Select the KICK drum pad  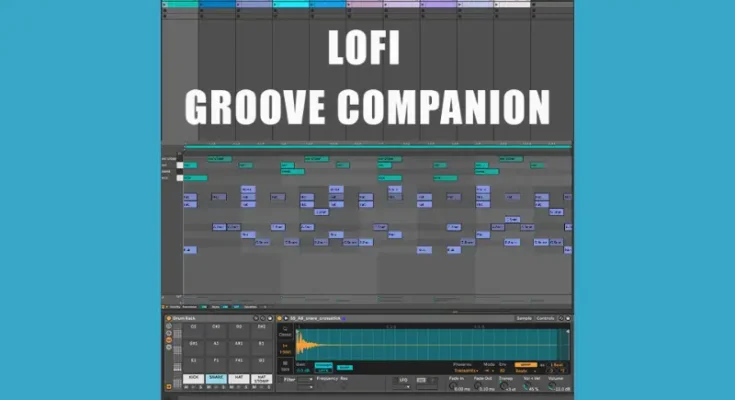click(x=194, y=379)
